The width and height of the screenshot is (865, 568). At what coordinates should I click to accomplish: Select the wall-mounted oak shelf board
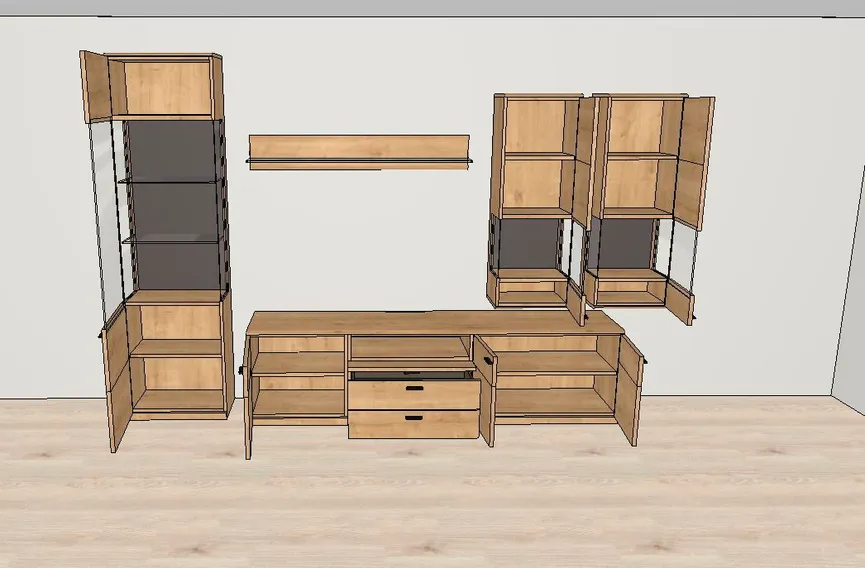(359, 152)
